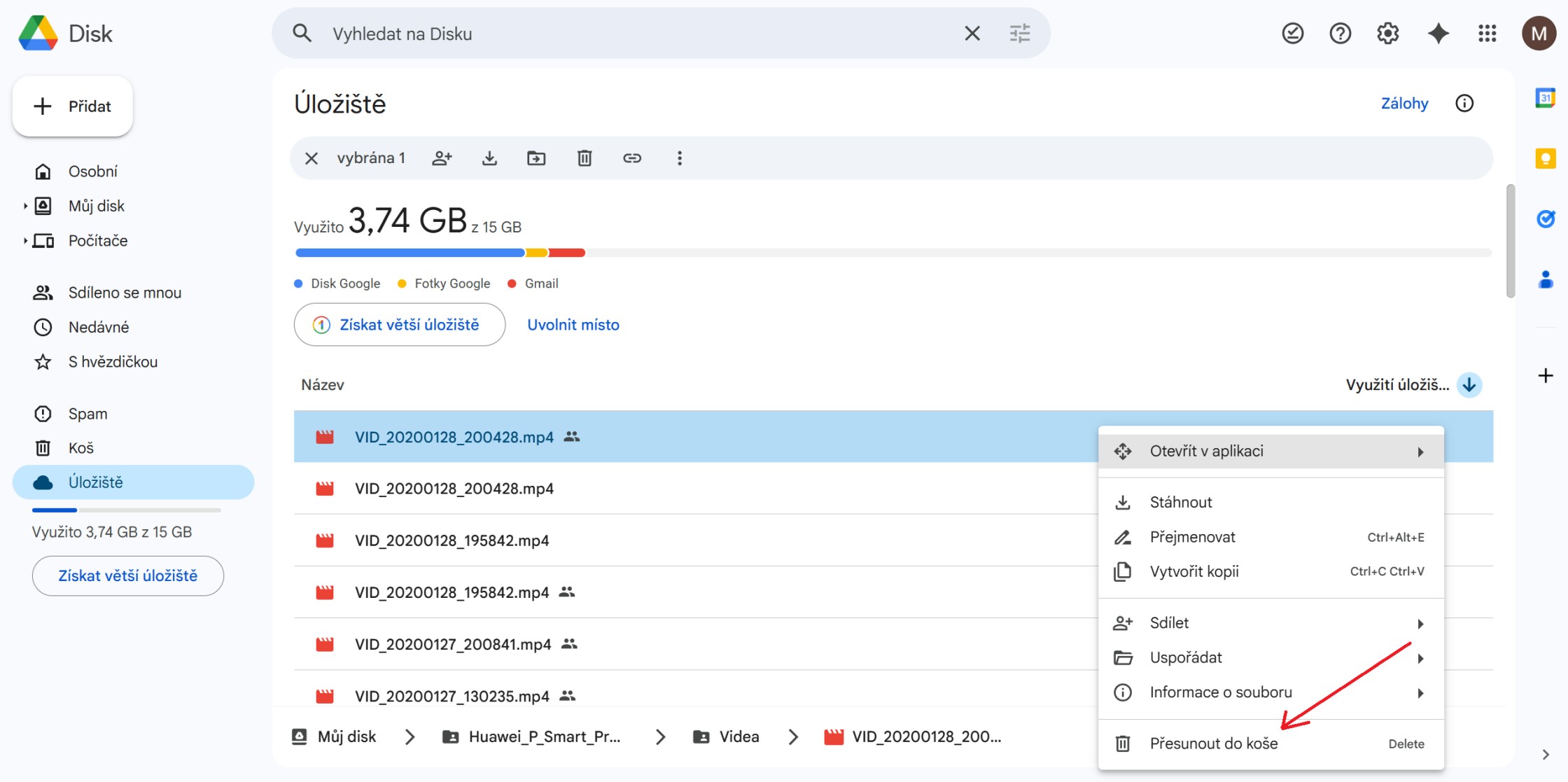The width and height of the screenshot is (1568, 782).
Task: Open Google Calendar side panel icon
Action: coord(1545,98)
